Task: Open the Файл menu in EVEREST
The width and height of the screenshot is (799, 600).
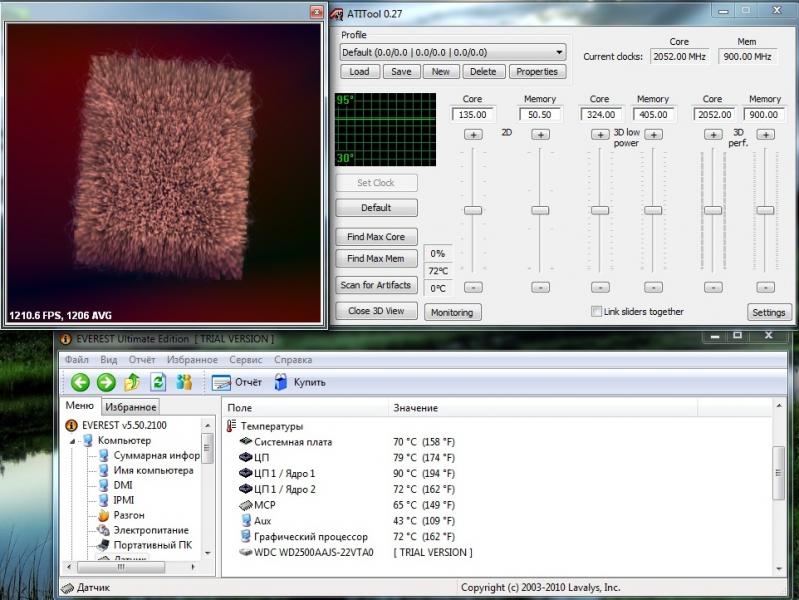Action: [76, 359]
